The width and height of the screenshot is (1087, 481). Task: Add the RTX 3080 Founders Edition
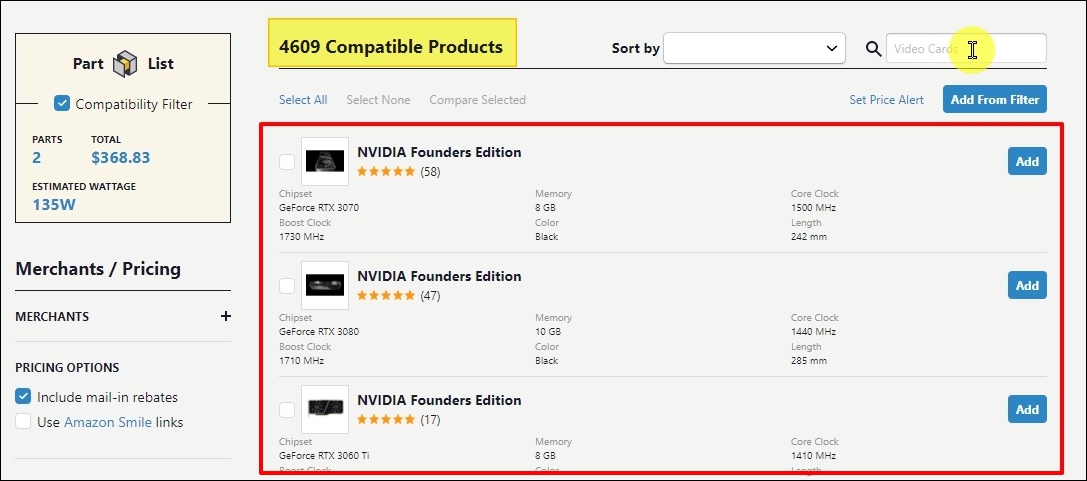(x=1027, y=285)
